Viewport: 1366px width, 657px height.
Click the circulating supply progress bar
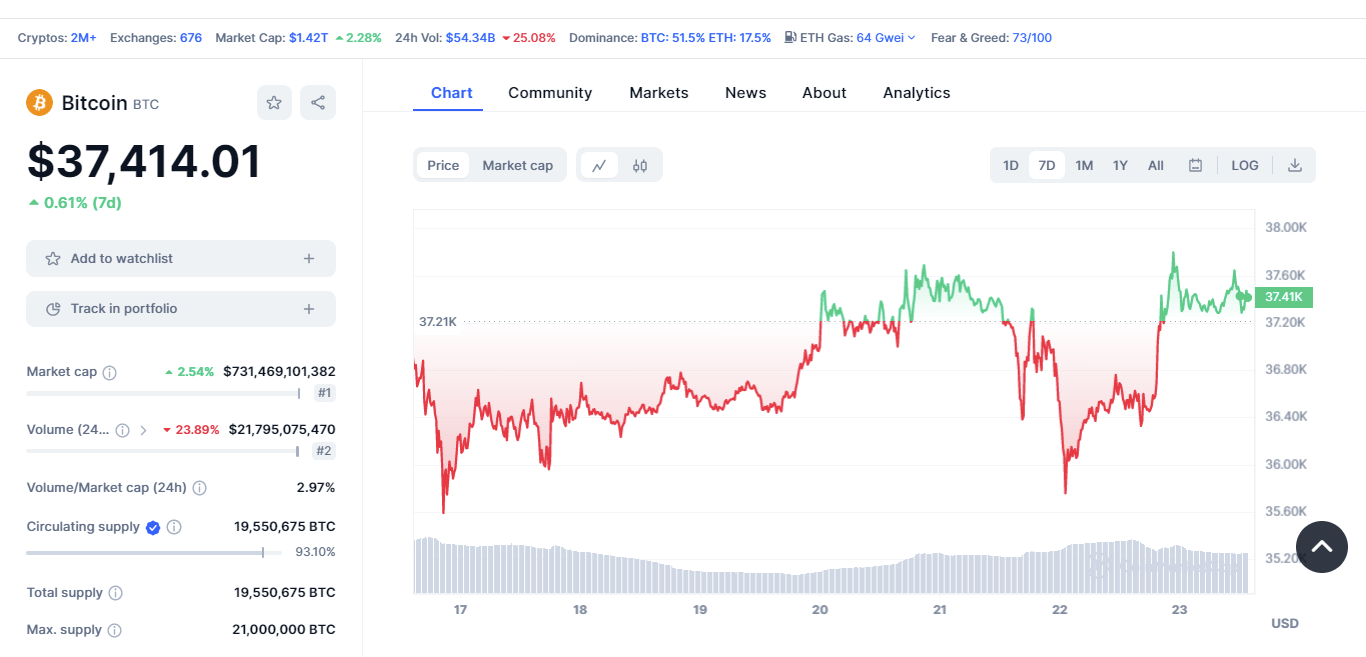click(x=153, y=552)
